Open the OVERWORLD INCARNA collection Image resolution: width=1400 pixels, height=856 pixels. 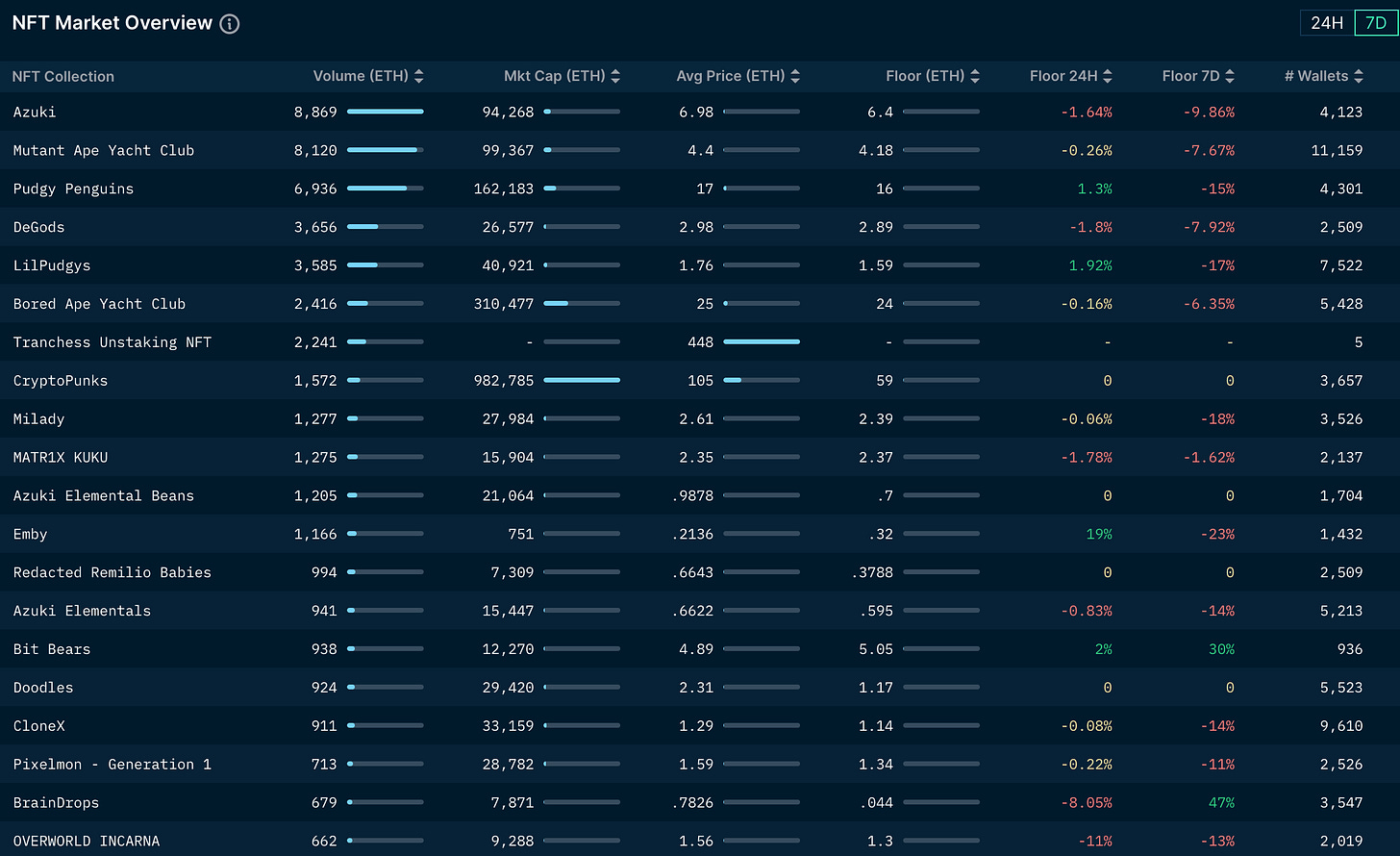coord(87,842)
